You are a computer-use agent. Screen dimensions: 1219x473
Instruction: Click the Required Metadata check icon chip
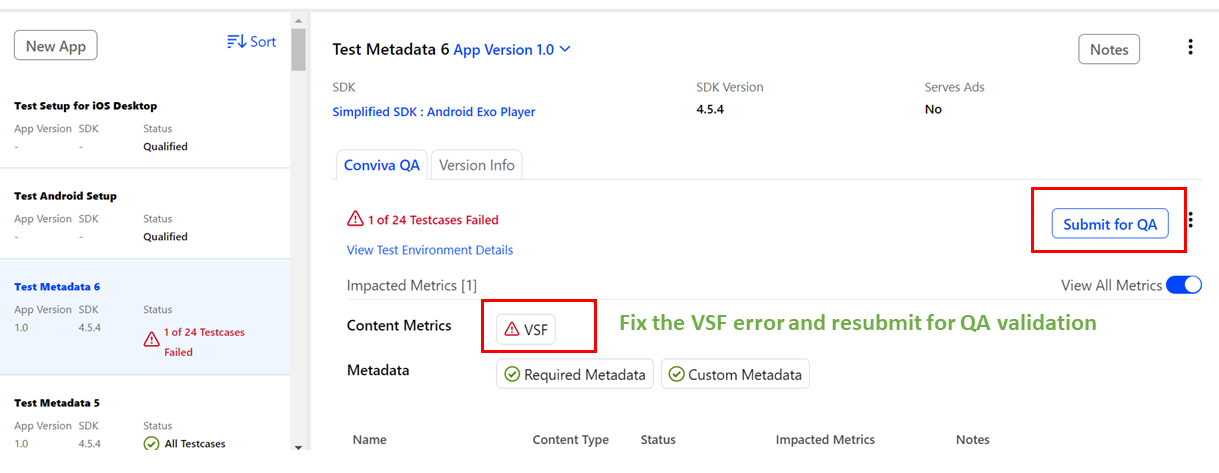[x=575, y=374]
